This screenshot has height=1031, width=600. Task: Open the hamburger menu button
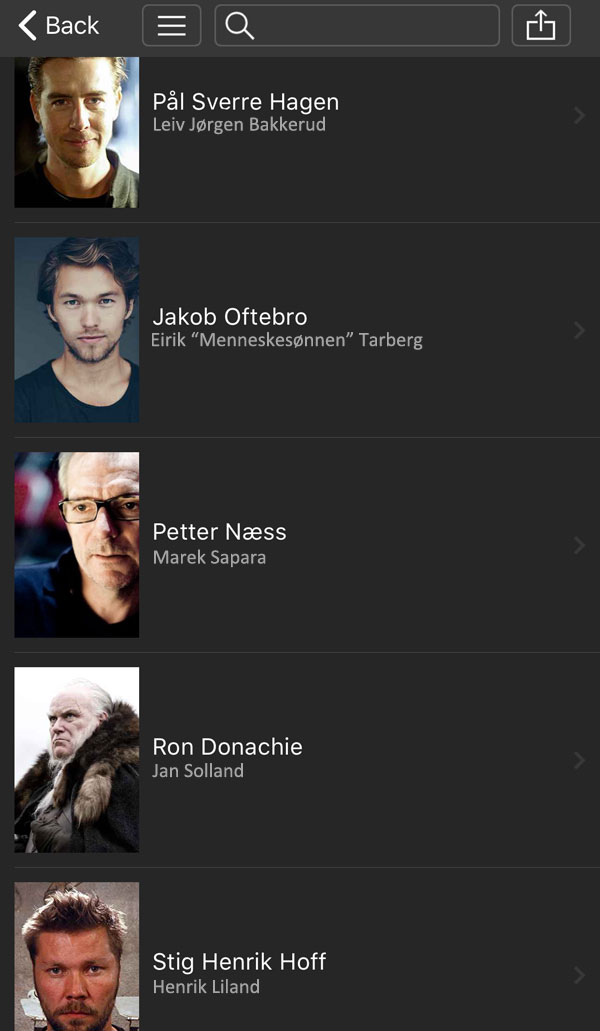coord(172,26)
